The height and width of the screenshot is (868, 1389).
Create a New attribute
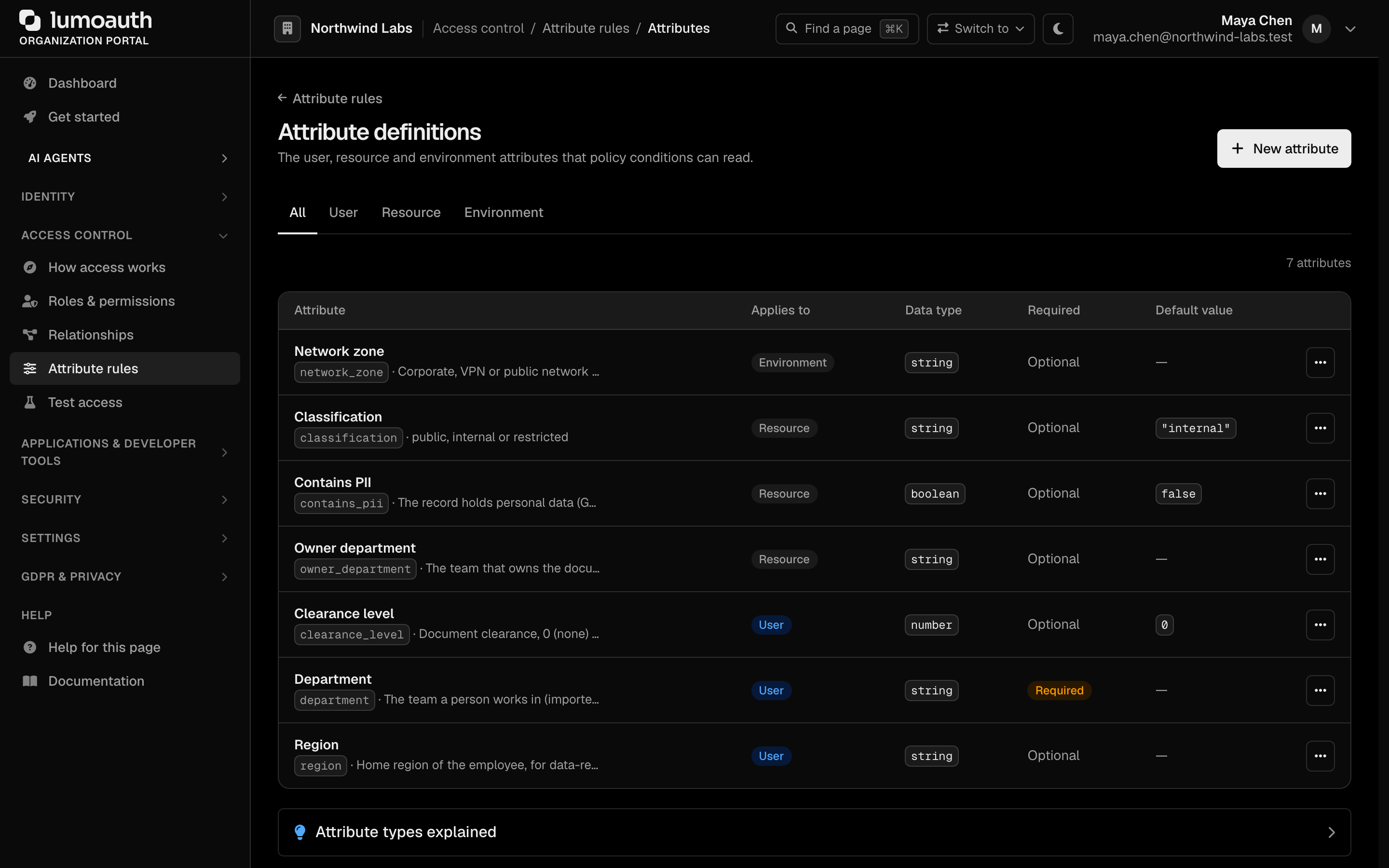click(x=1284, y=149)
